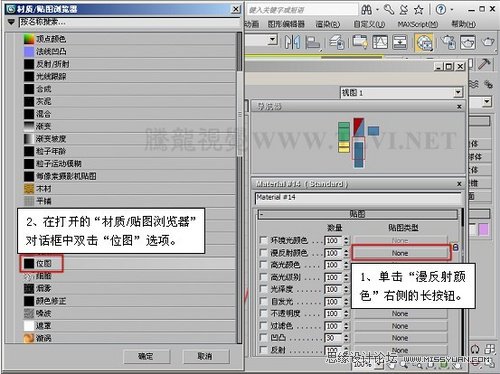Open the 图形编辑器 menu

(x=286, y=24)
